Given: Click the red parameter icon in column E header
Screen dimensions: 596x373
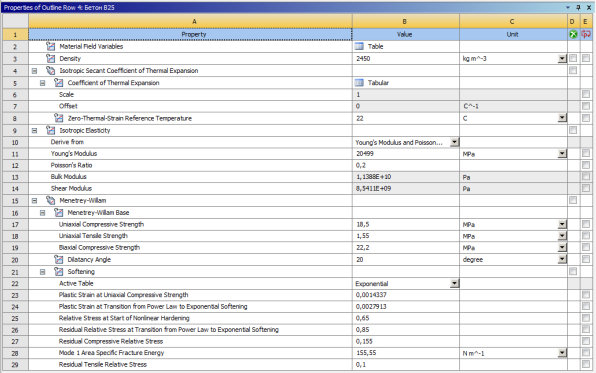Looking at the screenshot, I should coord(586,35).
